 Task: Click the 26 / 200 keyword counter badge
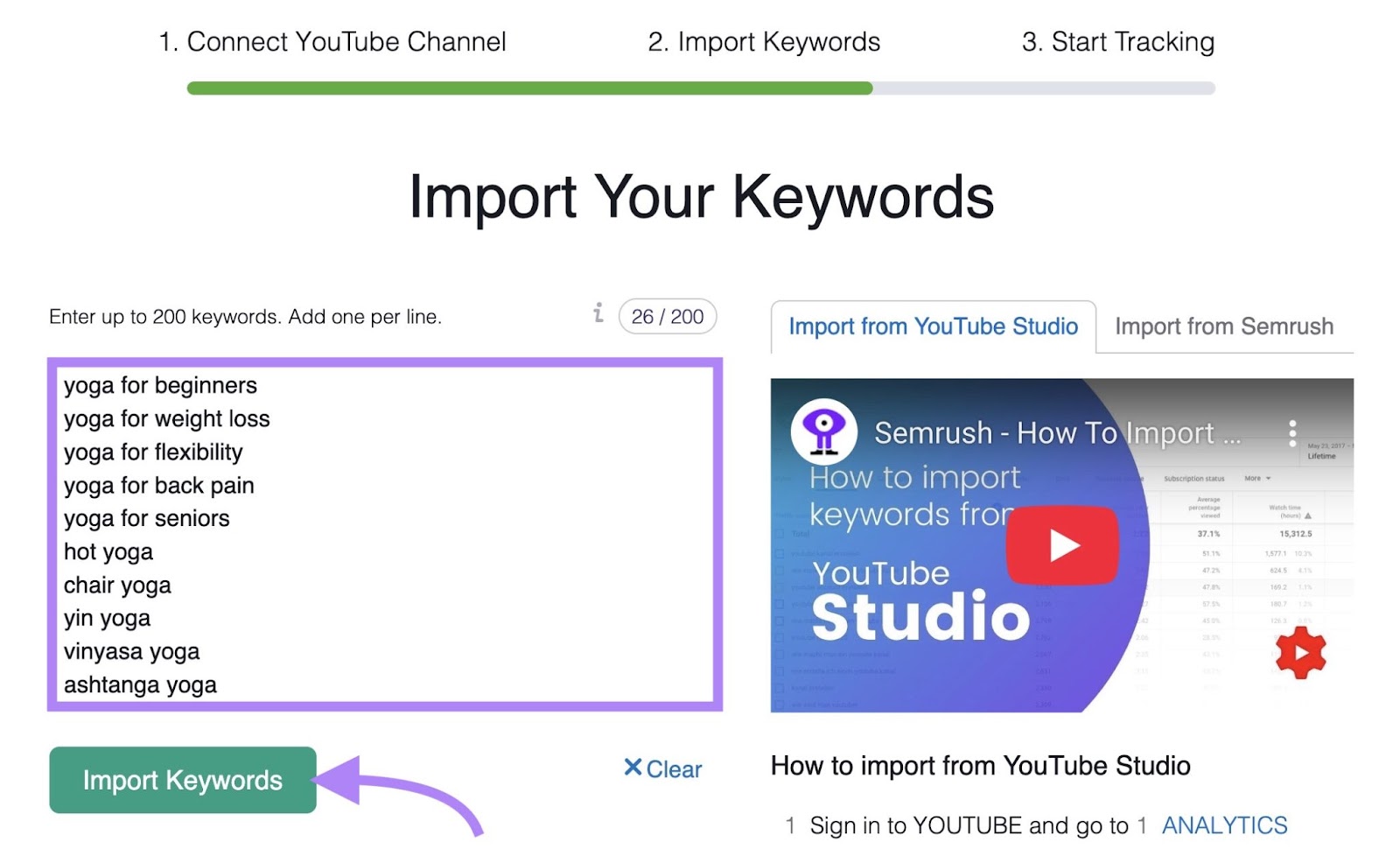click(666, 316)
